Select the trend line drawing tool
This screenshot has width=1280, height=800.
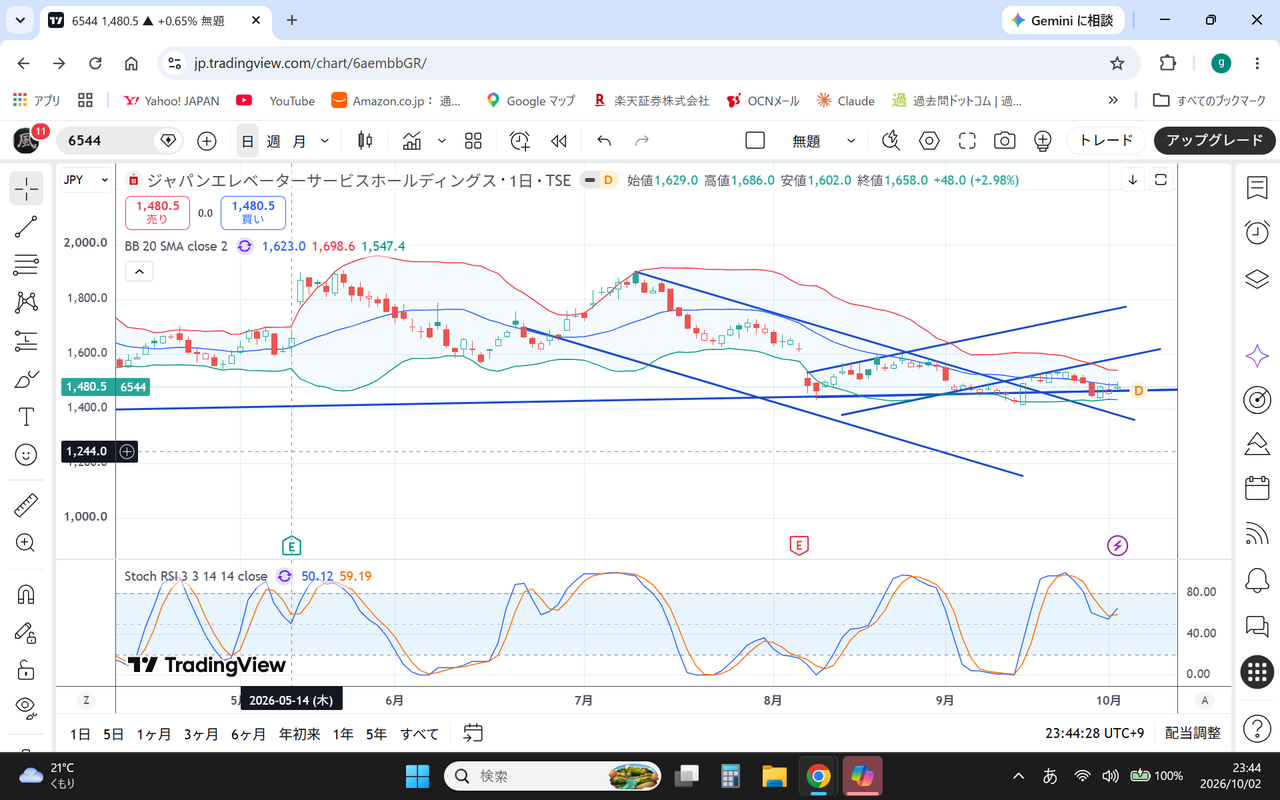pyautogui.click(x=26, y=227)
